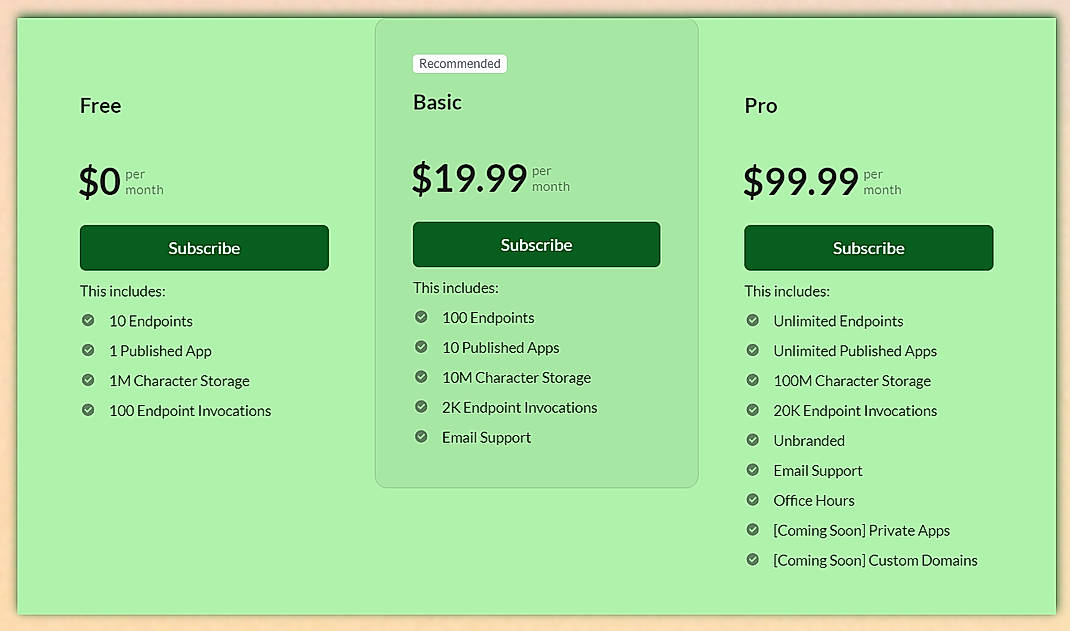The width and height of the screenshot is (1070, 631).
Task: Click the Recommended badge
Action: [x=459, y=63]
